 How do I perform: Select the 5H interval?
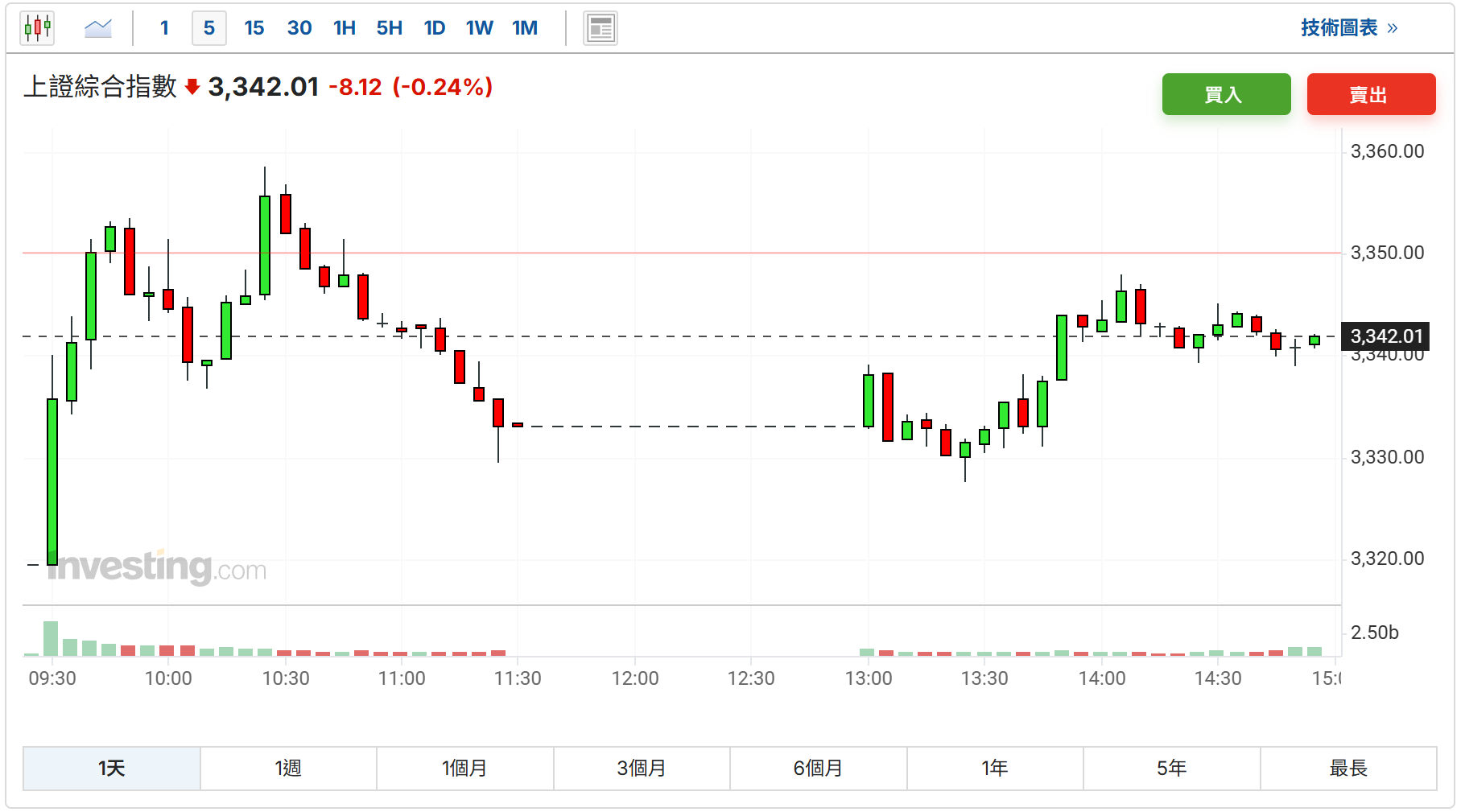pyautogui.click(x=390, y=28)
